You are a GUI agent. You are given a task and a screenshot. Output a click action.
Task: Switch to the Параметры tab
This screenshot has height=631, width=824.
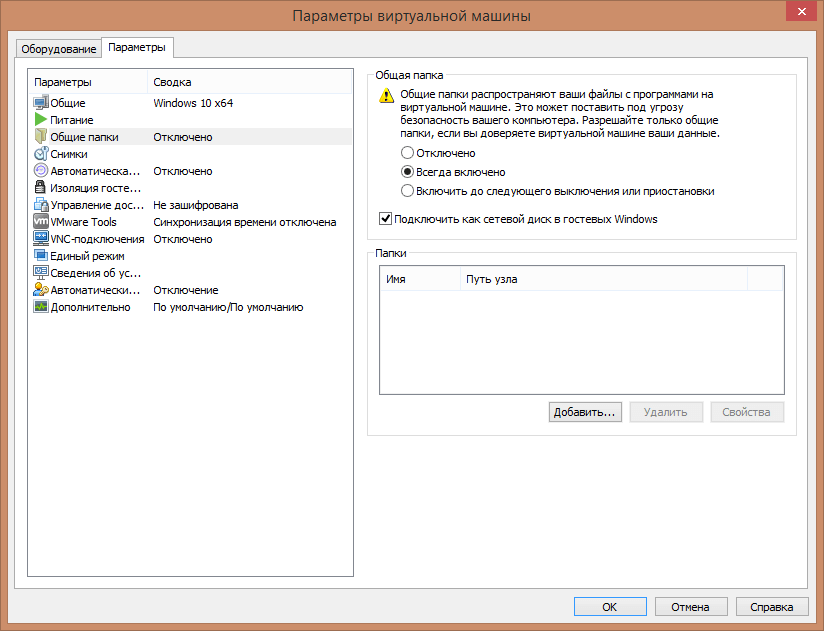(x=137, y=47)
